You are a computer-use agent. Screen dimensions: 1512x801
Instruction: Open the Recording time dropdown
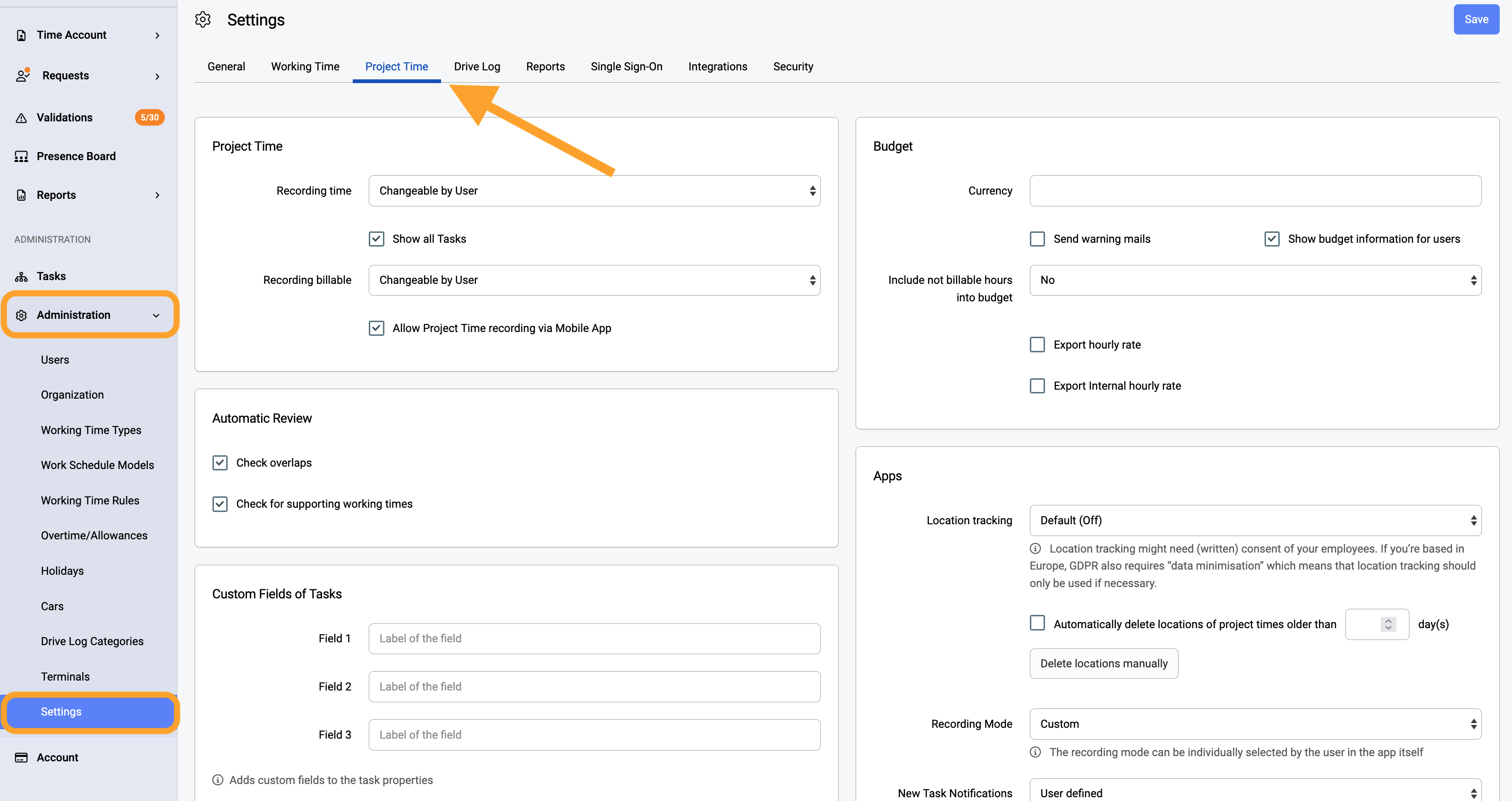(x=594, y=191)
